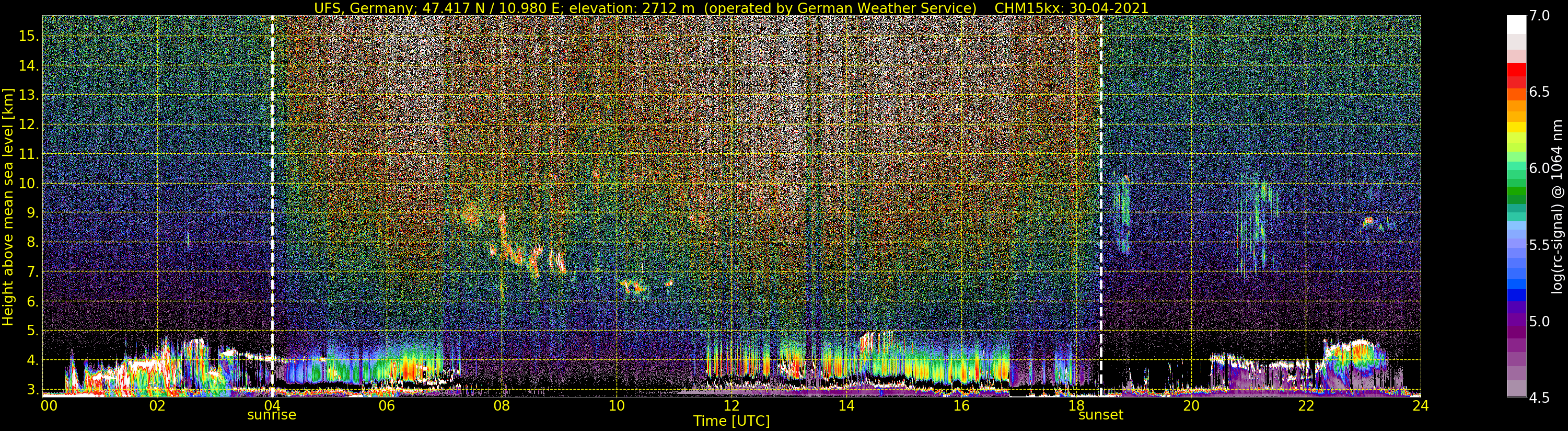This screenshot has height=431, width=1568.
Task: Click the y-axis tick label '8.'
Action: pyautogui.click(x=32, y=243)
